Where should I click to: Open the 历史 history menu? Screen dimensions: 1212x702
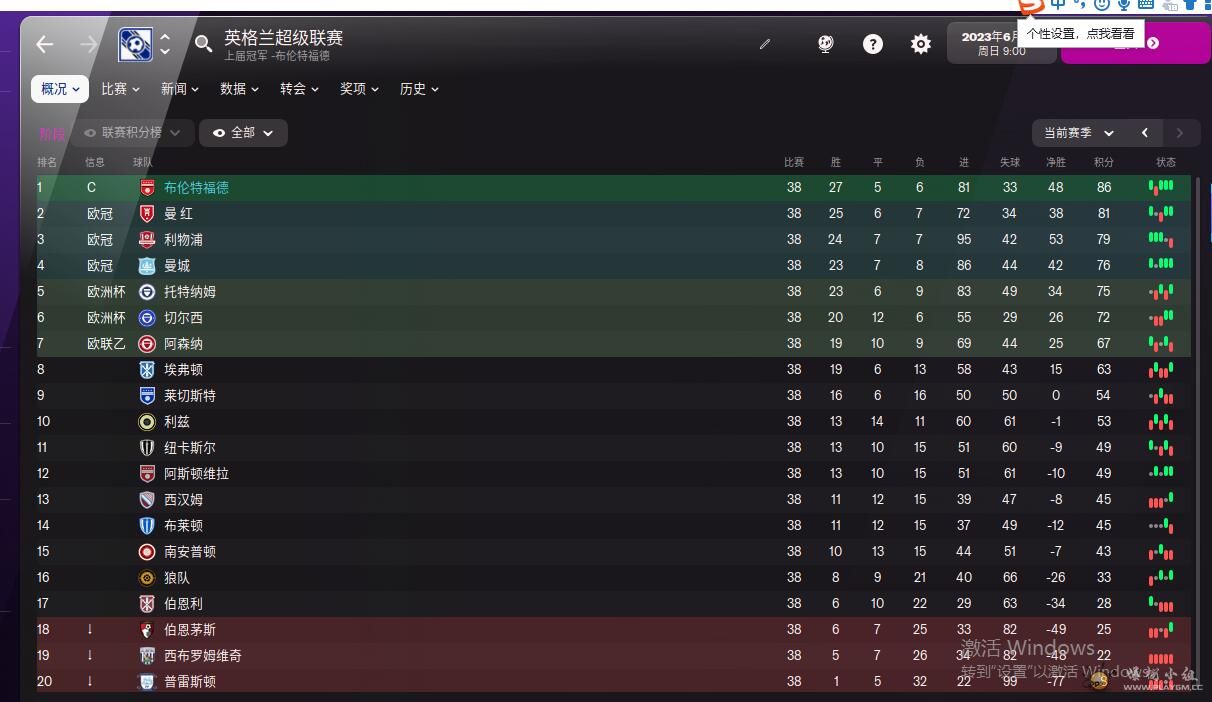point(419,89)
